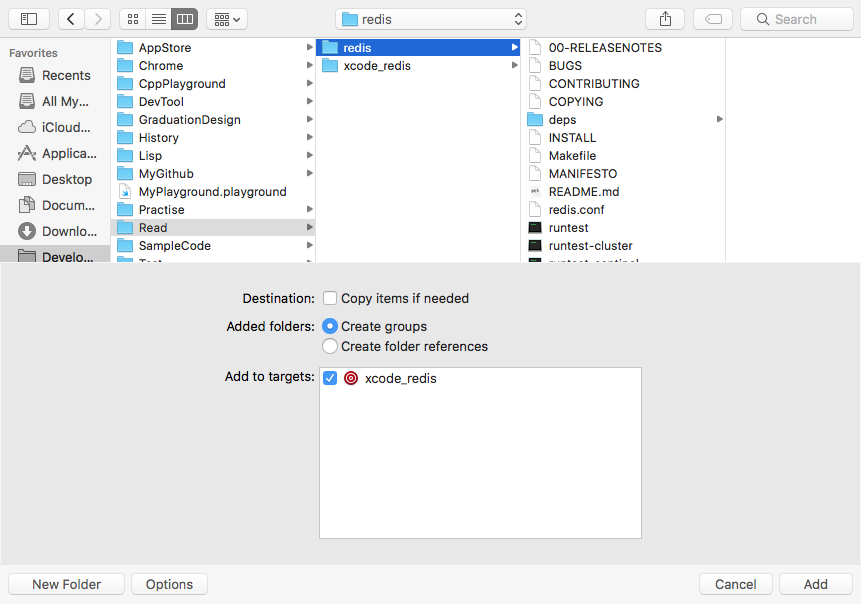Select Create folder references
Screen dimensions: 861x604
pyautogui.click(x=330, y=347)
